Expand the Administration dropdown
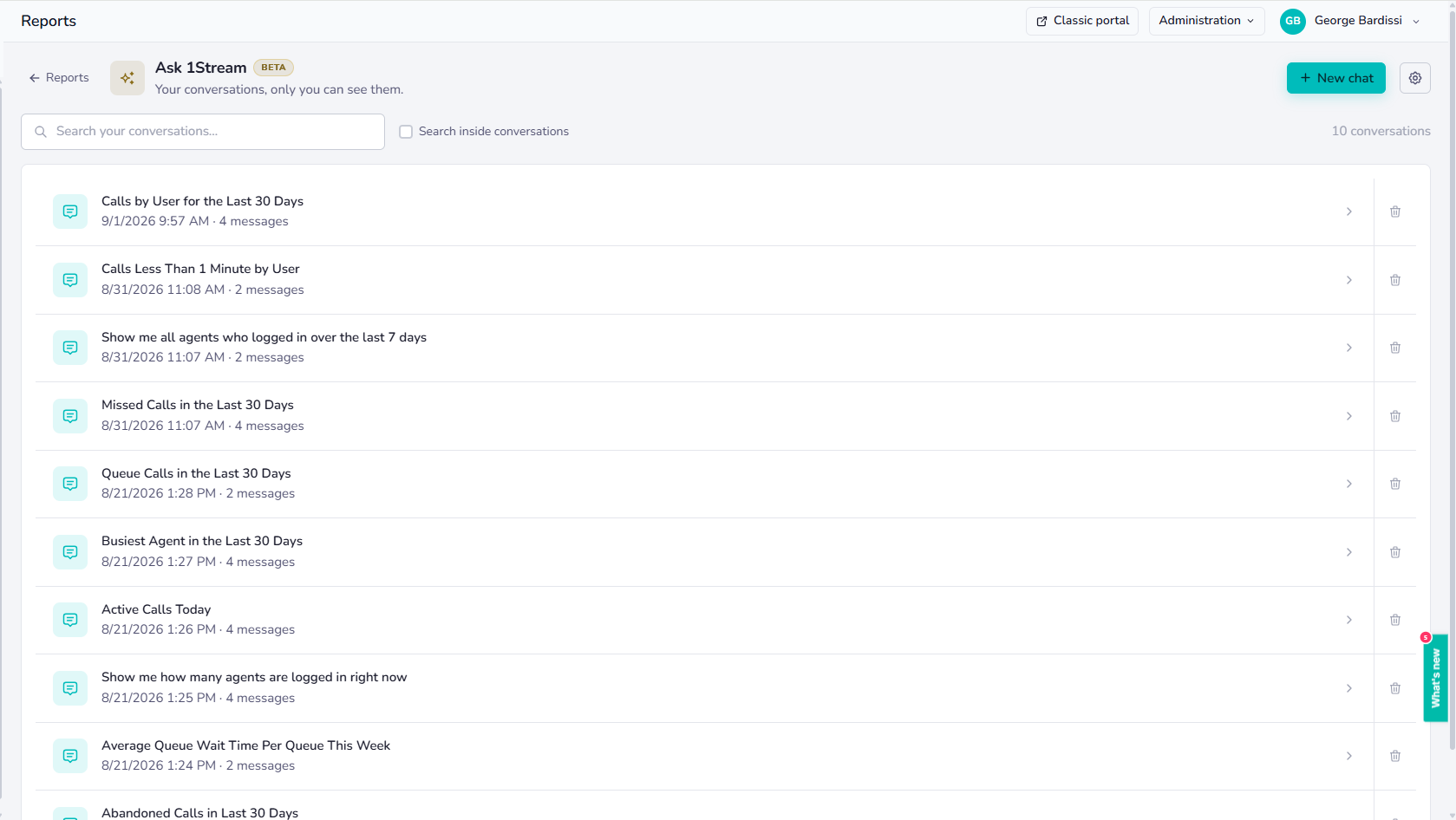The height and width of the screenshot is (820, 1456). click(x=1206, y=21)
